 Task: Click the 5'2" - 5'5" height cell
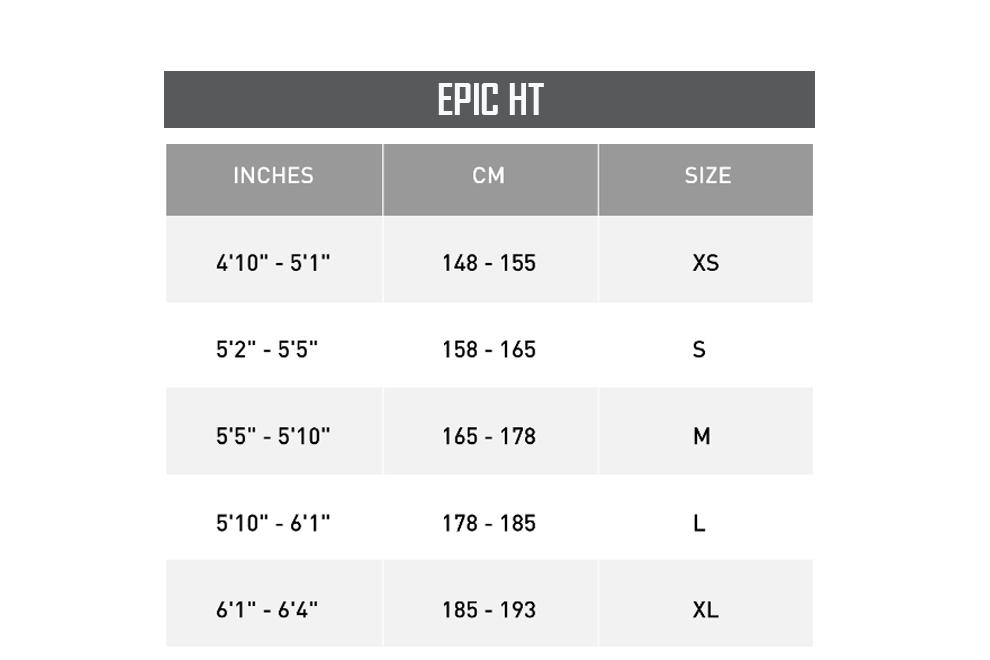(x=274, y=345)
